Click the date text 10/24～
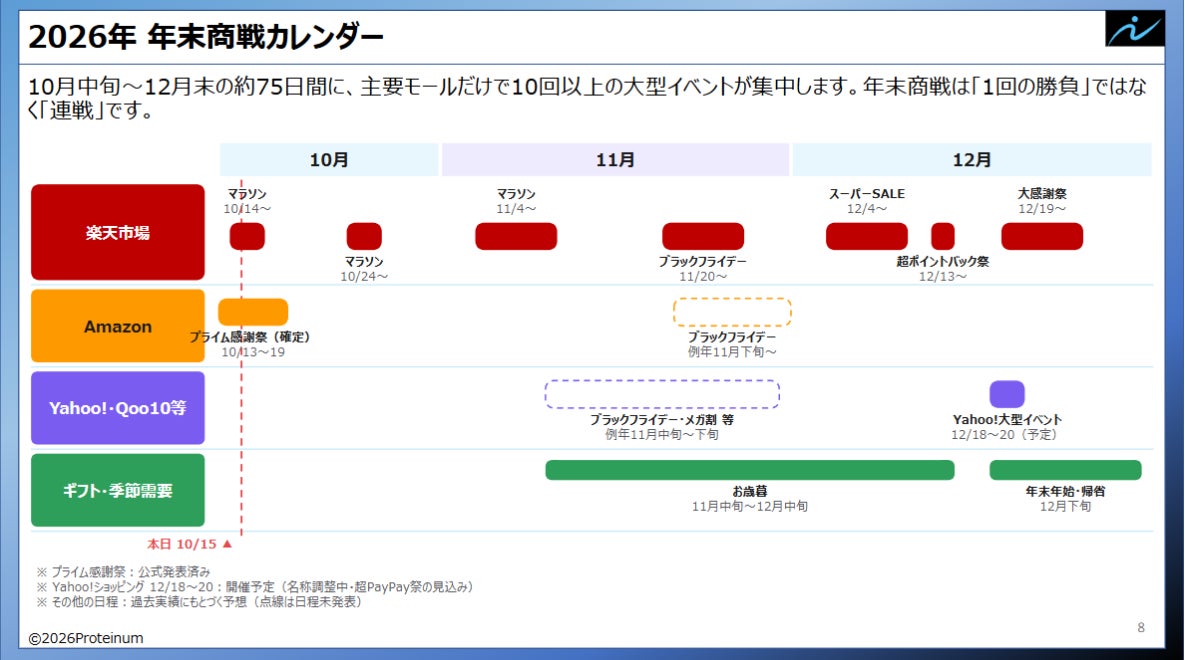1185x660 pixels. pos(364,277)
